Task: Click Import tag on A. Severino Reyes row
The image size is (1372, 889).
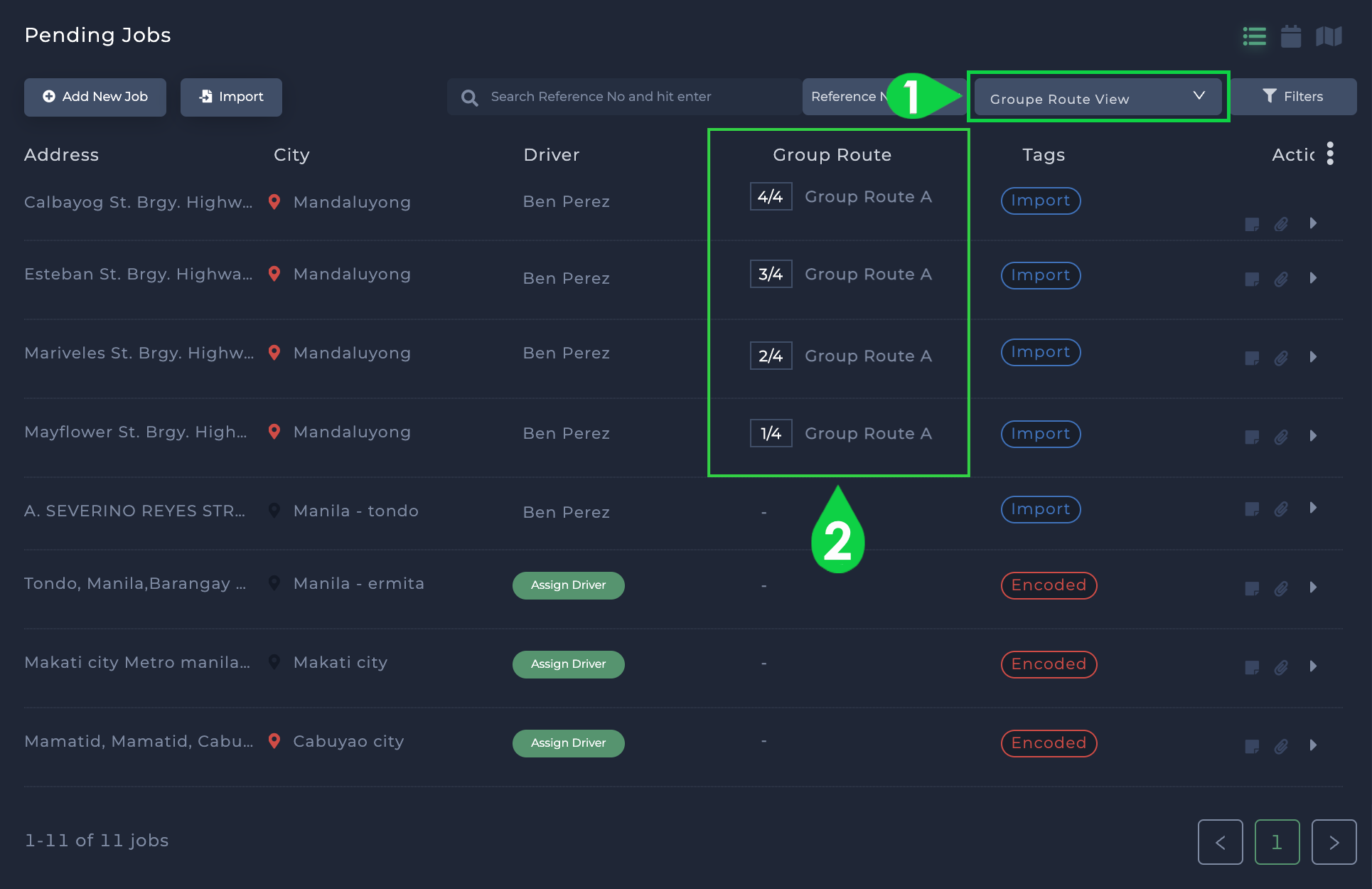Action: click(1041, 509)
